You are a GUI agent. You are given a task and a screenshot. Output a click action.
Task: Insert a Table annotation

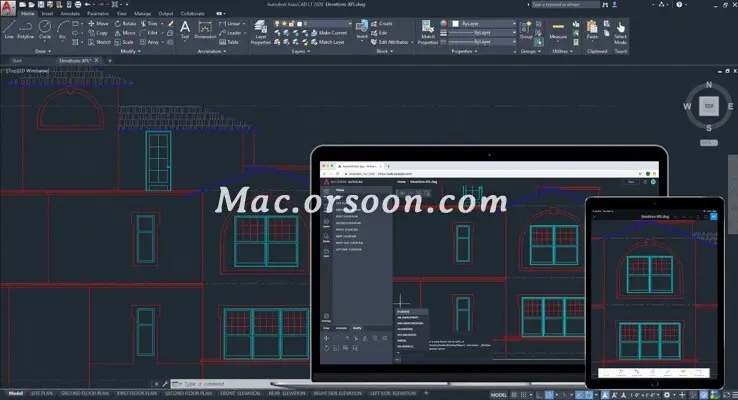click(x=229, y=42)
